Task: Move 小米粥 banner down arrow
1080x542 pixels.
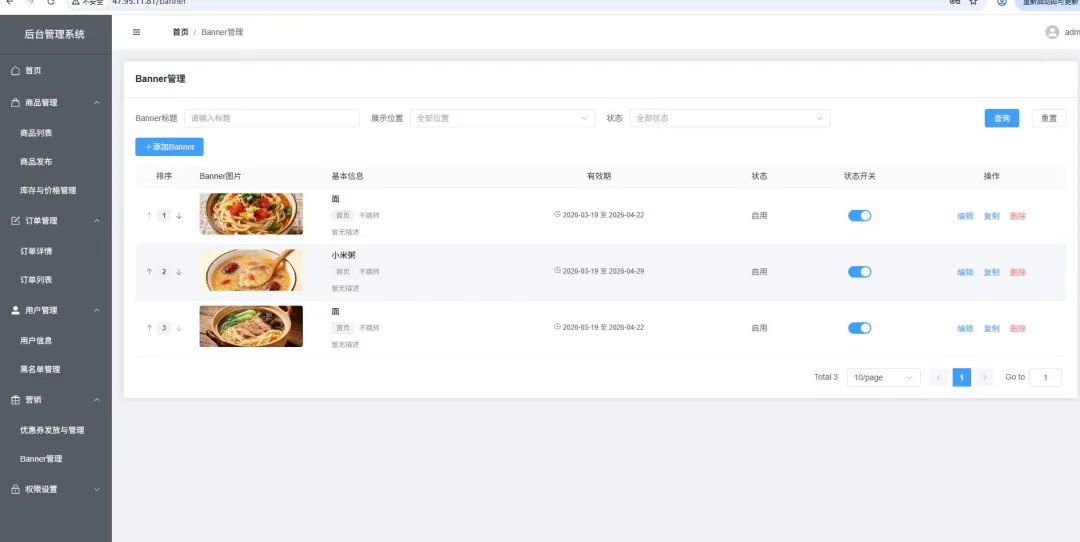Action: coord(179,272)
